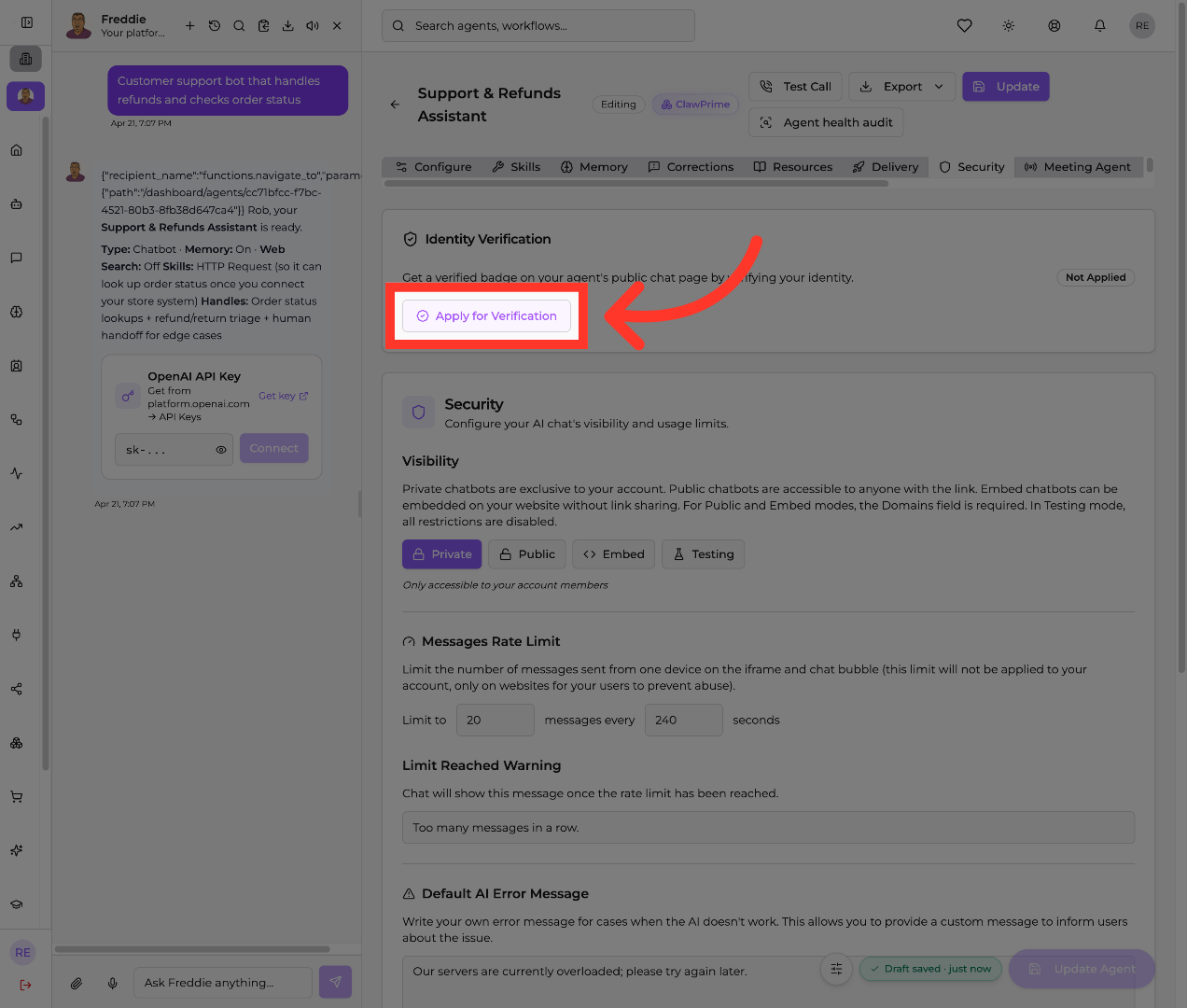This screenshot has height=1008, width=1187.
Task: Click the Test Call button
Action: coord(796,87)
